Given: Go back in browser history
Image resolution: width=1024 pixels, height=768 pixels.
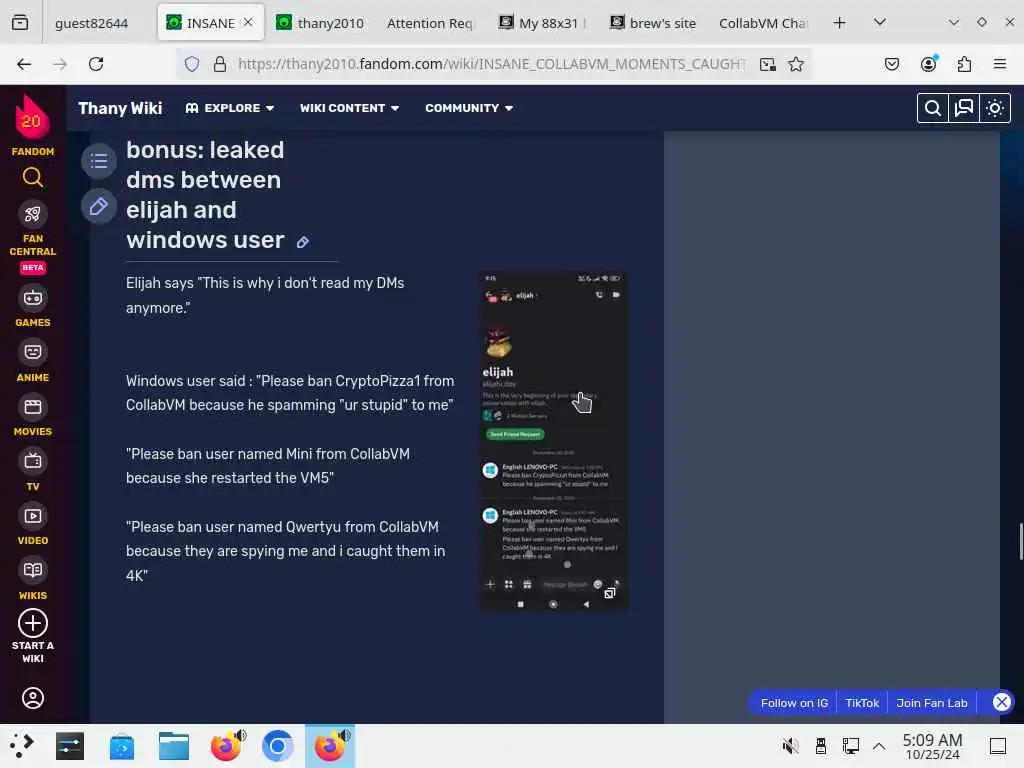Looking at the screenshot, I should tap(24, 64).
